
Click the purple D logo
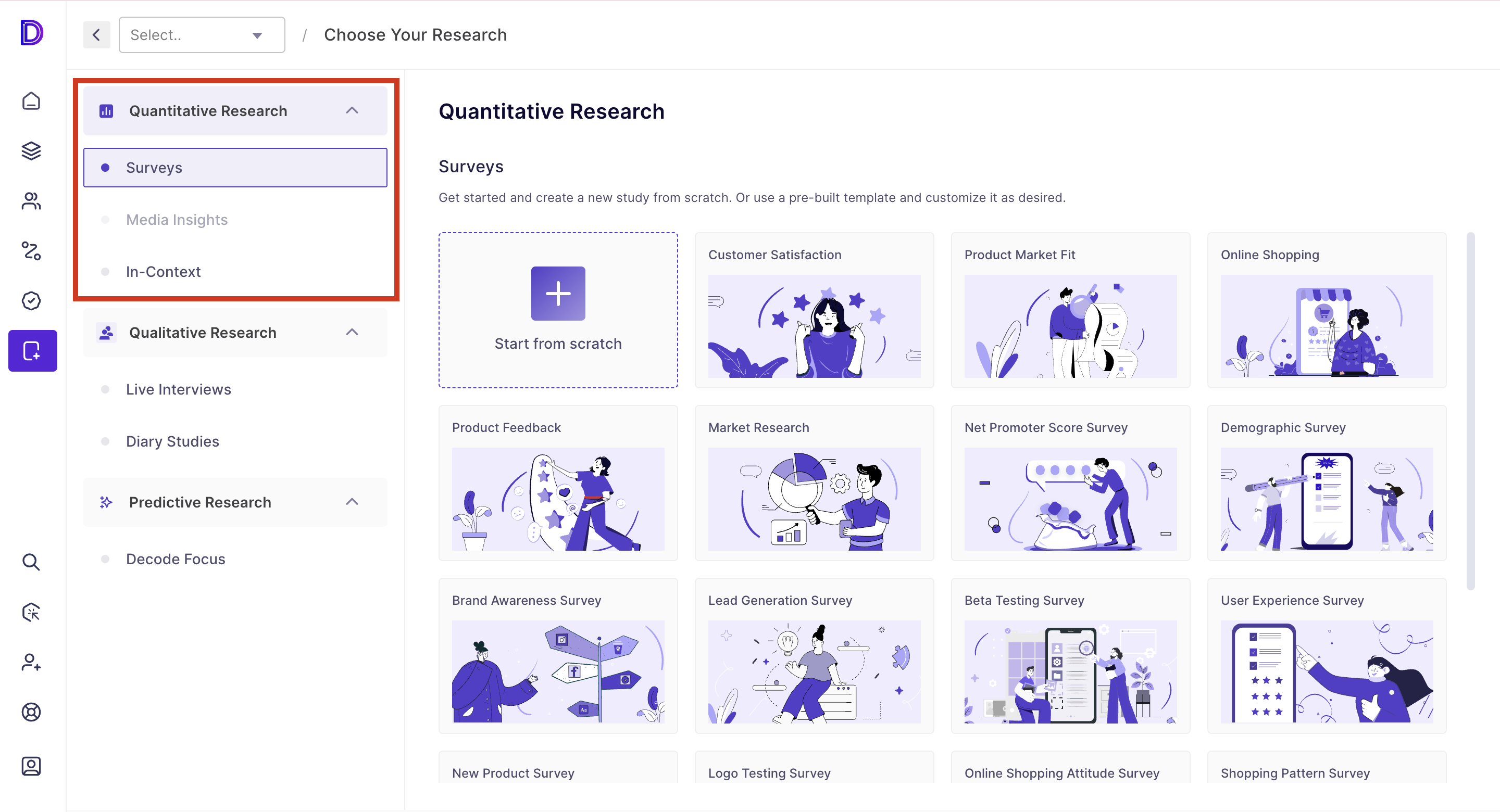31,33
